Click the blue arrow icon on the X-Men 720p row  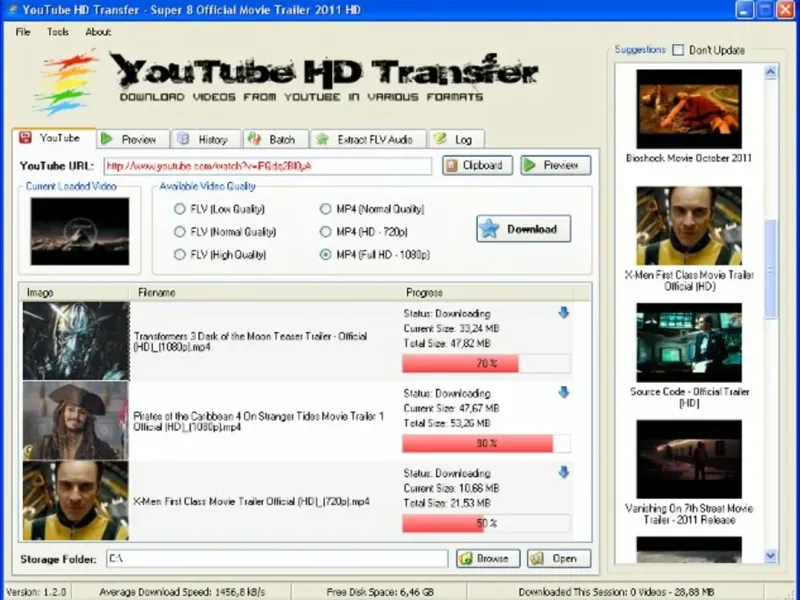point(563,472)
